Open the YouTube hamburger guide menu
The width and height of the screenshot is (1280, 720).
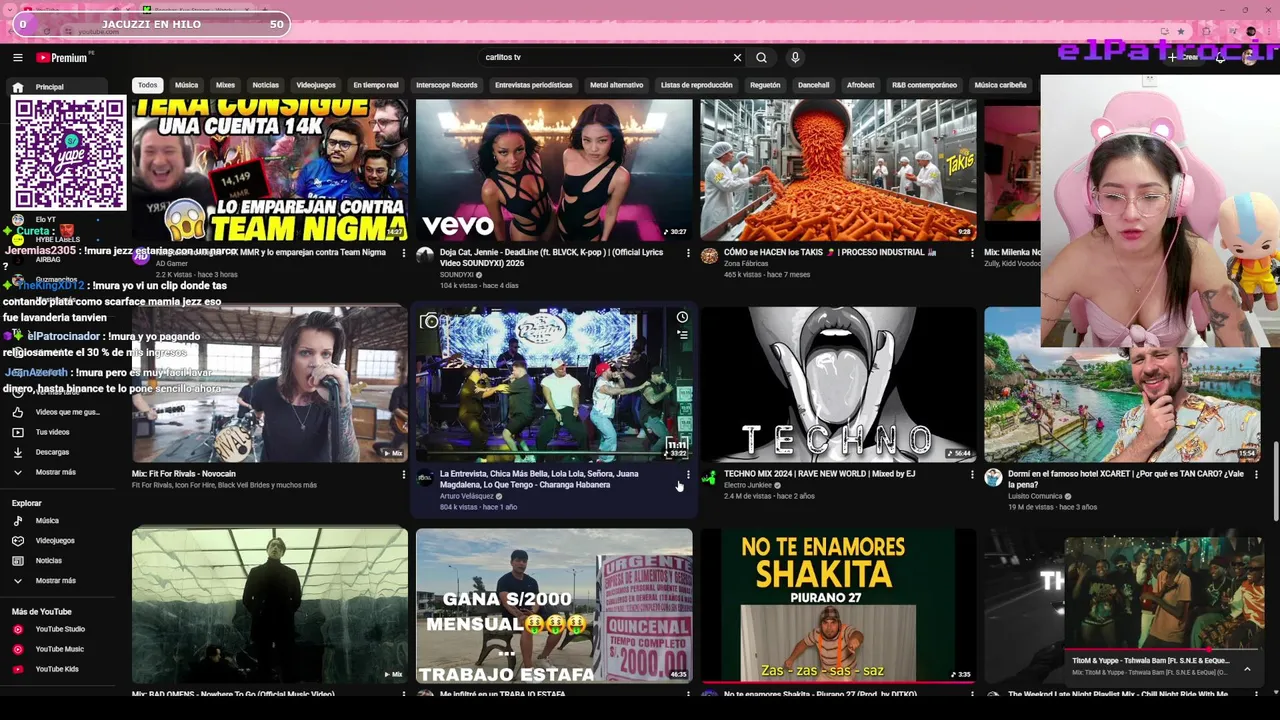(x=17, y=58)
